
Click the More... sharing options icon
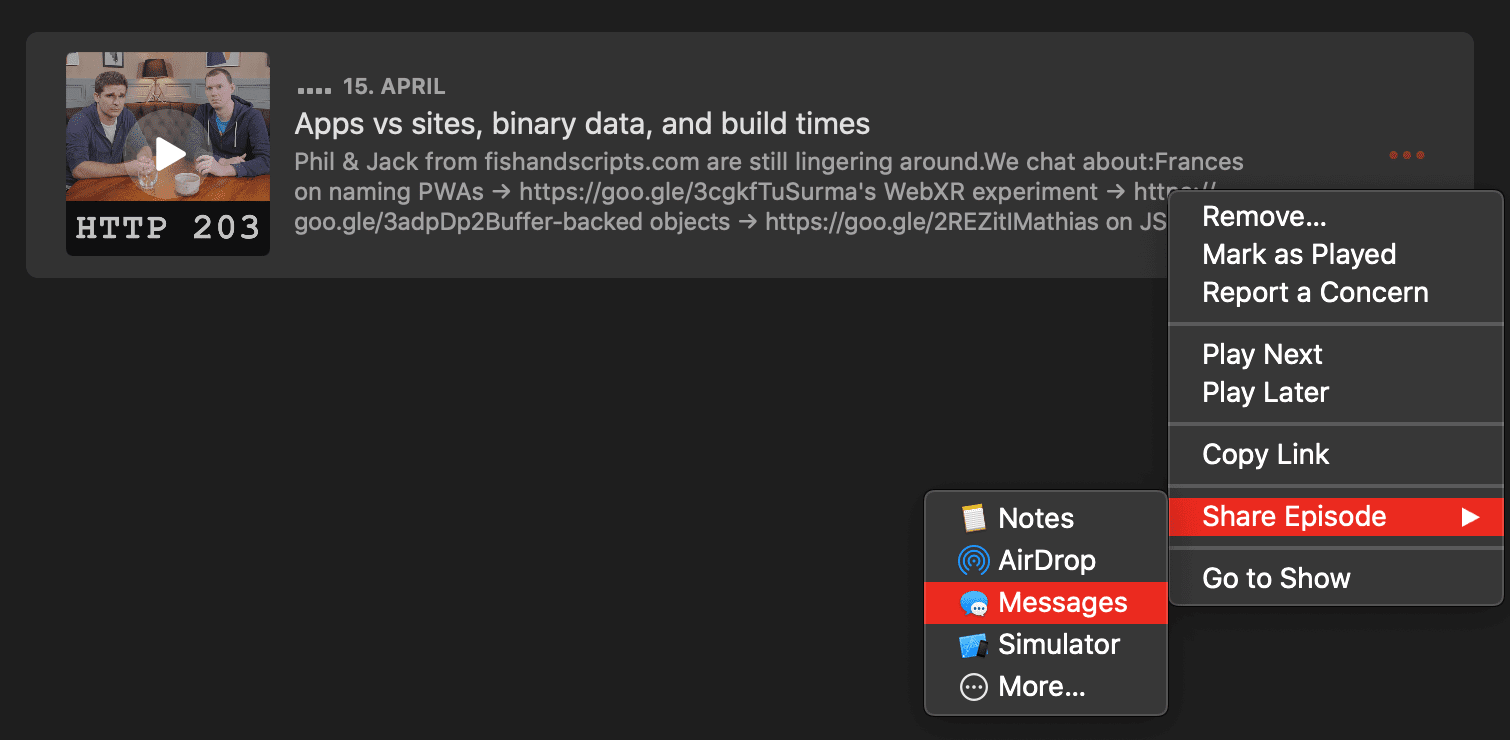click(973, 686)
